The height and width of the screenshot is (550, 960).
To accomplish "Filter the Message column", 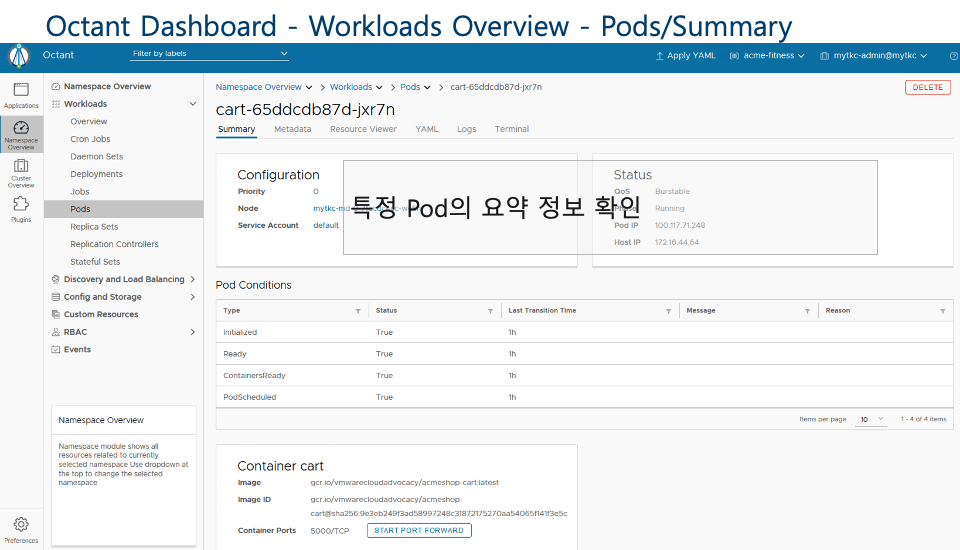I will coord(808,311).
